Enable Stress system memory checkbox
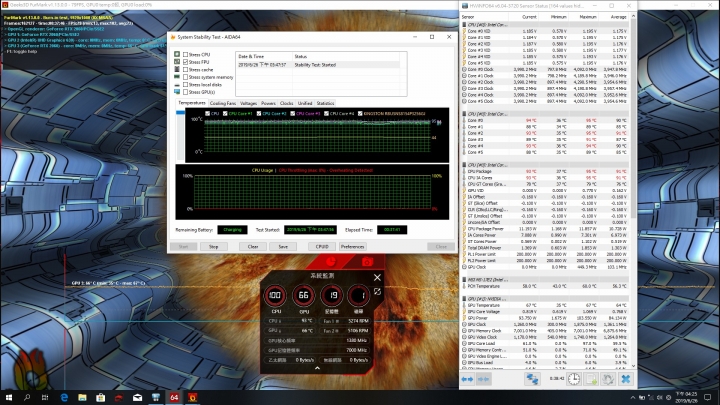Image resolution: width=720 pixels, height=405 pixels. coord(186,77)
